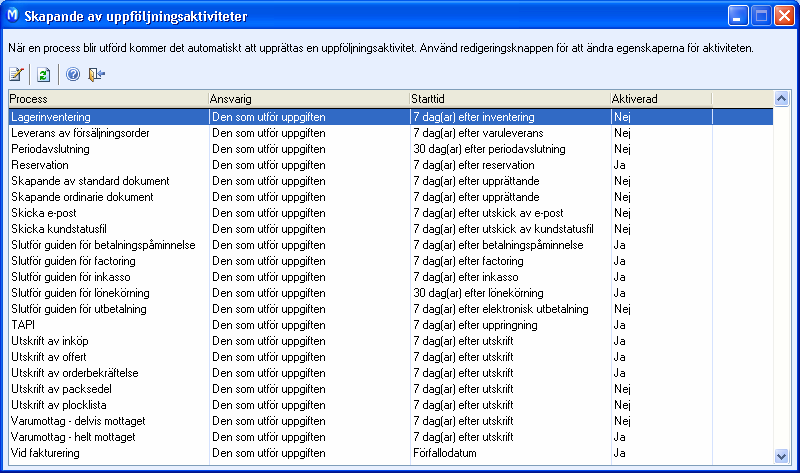
Task: Select the TAPI process row
Action: tap(390, 325)
